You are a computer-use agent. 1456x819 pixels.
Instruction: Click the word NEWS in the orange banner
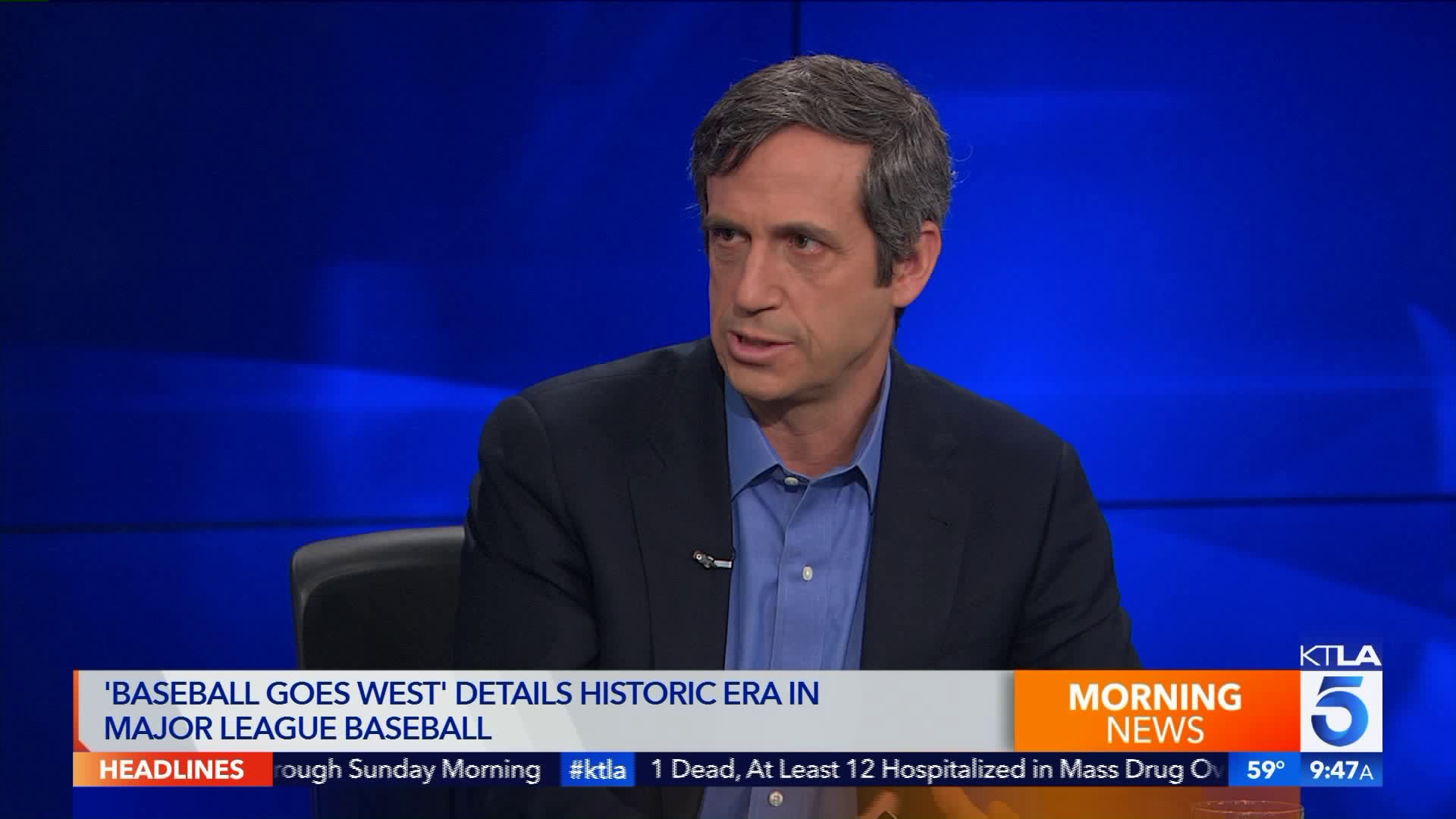[1154, 730]
